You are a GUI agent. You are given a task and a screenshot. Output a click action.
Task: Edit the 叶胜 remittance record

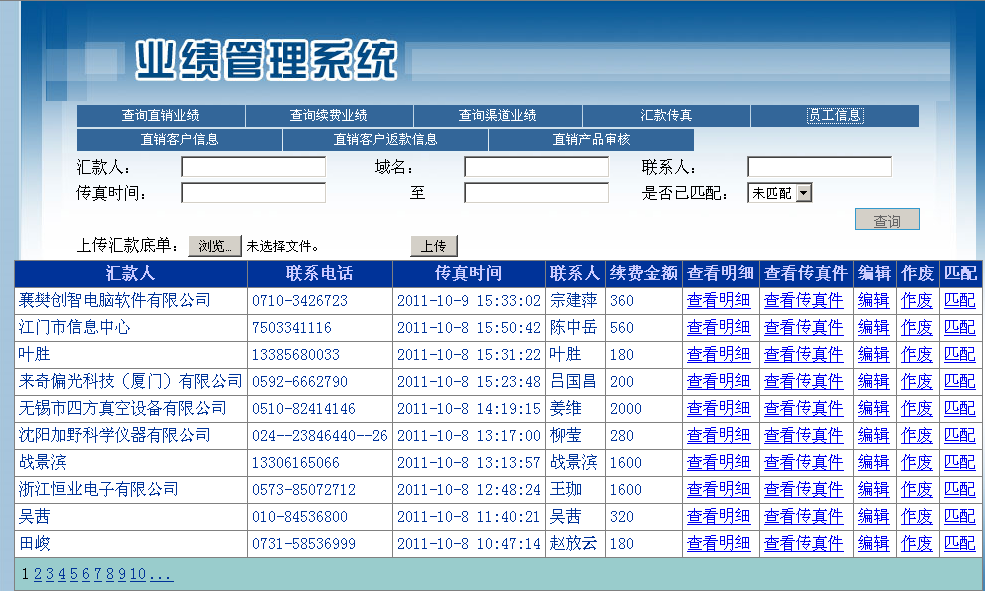click(x=874, y=355)
